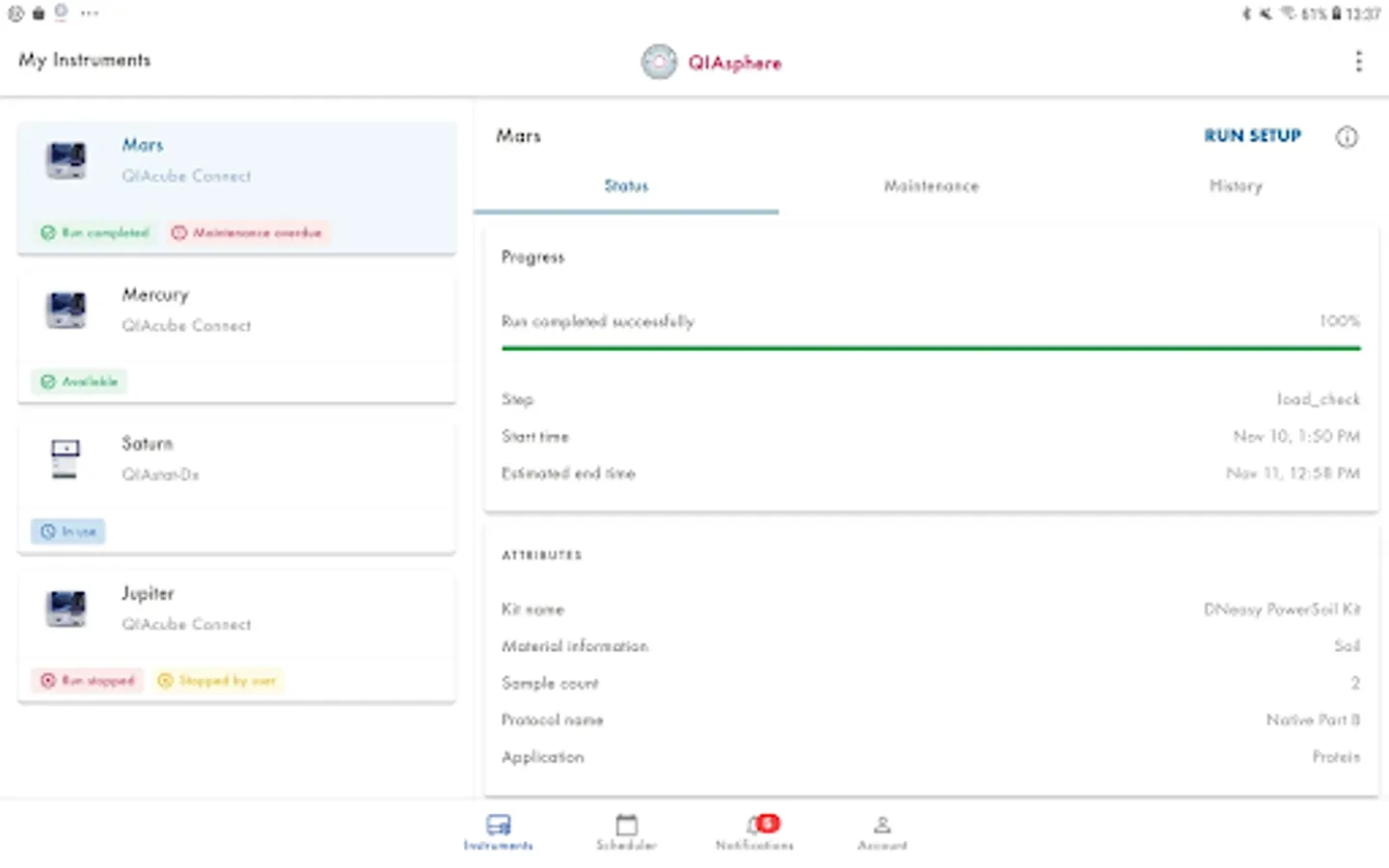Click the Mars name in the instrument list
Image resolution: width=1389 pixels, height=868 pixels.
(x=143, y=145)
